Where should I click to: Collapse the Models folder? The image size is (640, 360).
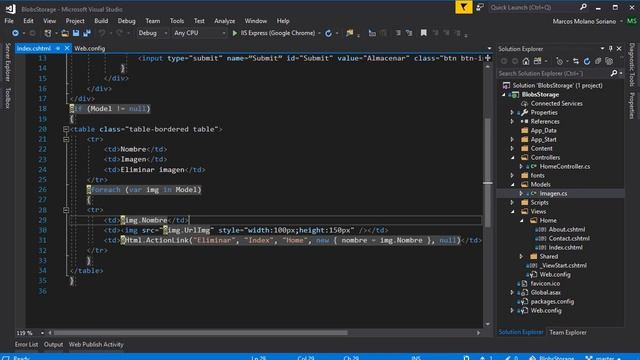pos(512,184)
